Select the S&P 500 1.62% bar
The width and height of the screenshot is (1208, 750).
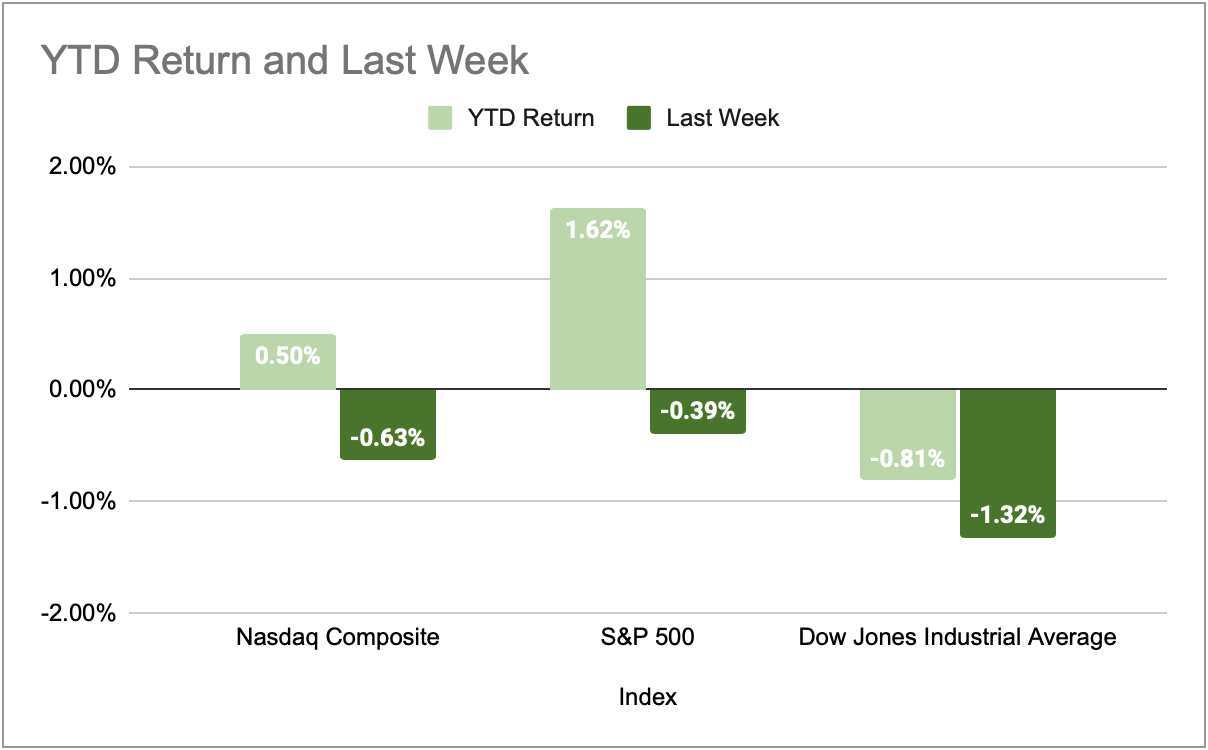tap(598, 299)
